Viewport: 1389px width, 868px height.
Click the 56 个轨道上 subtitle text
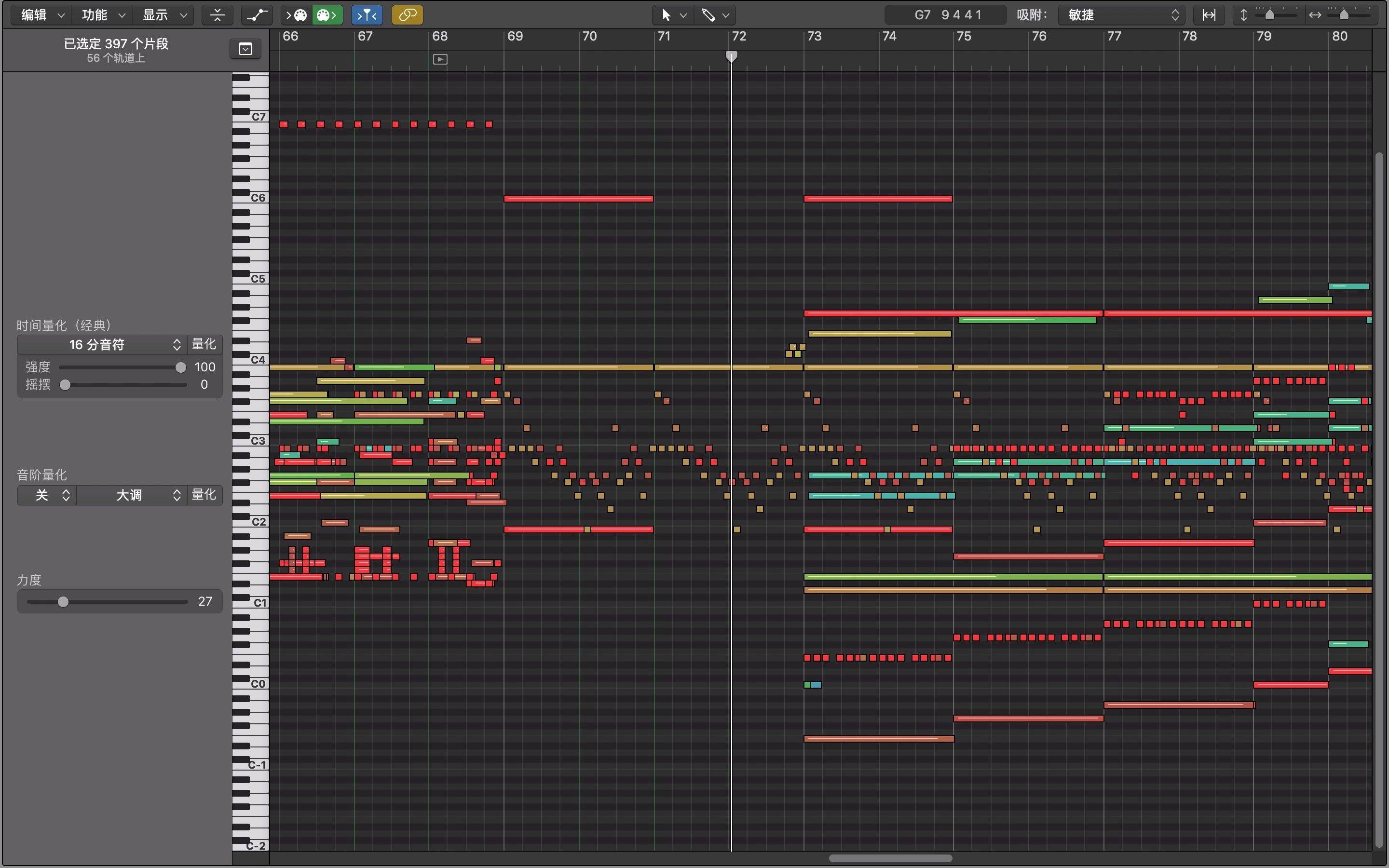click(x=116, y=58)
